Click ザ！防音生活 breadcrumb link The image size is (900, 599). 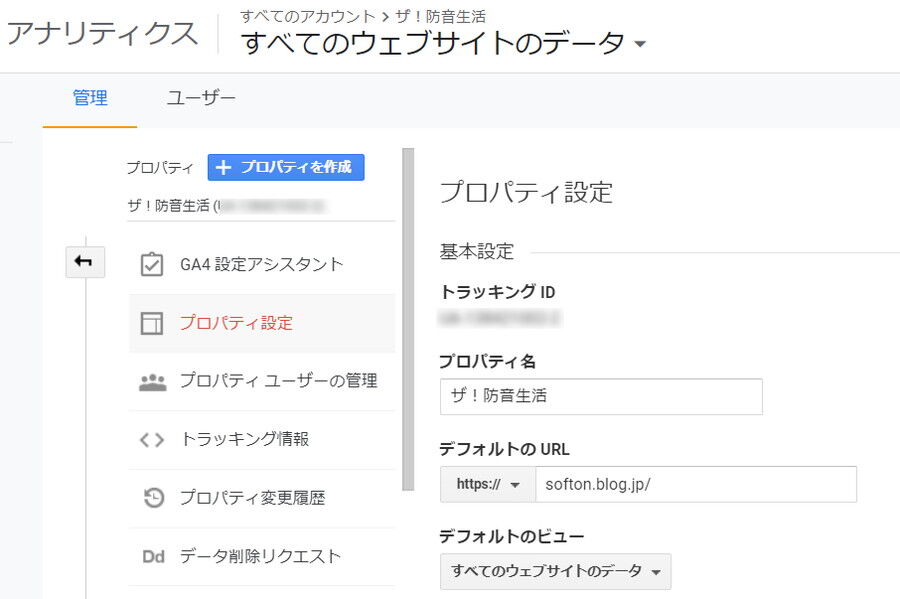coord(441,16)
